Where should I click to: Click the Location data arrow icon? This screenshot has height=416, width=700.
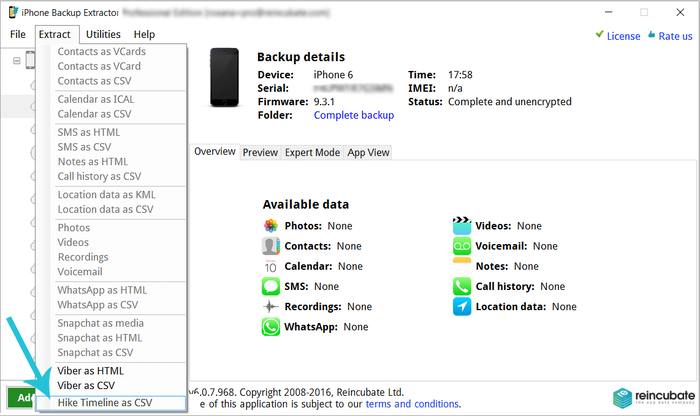462,307
